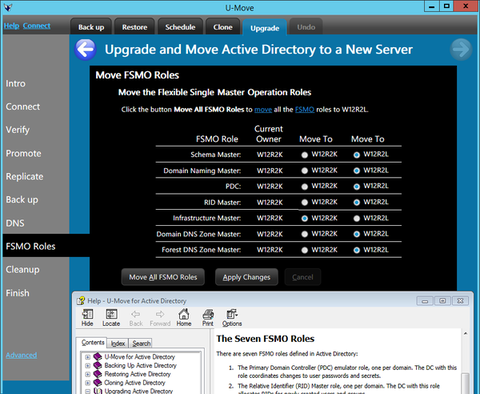Switch to the Clone tab

click(223, 27)
